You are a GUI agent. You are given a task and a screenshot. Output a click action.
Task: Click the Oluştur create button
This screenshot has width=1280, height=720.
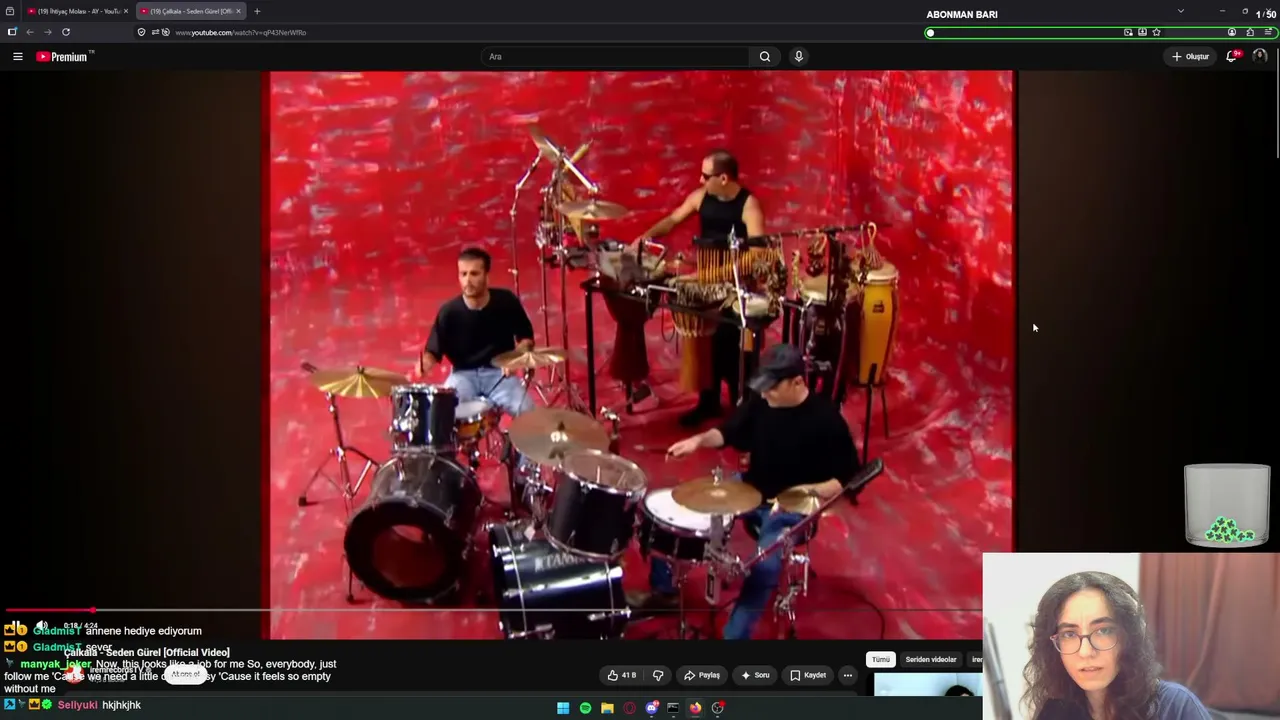pyautogui.click(x=1190, y=57)
